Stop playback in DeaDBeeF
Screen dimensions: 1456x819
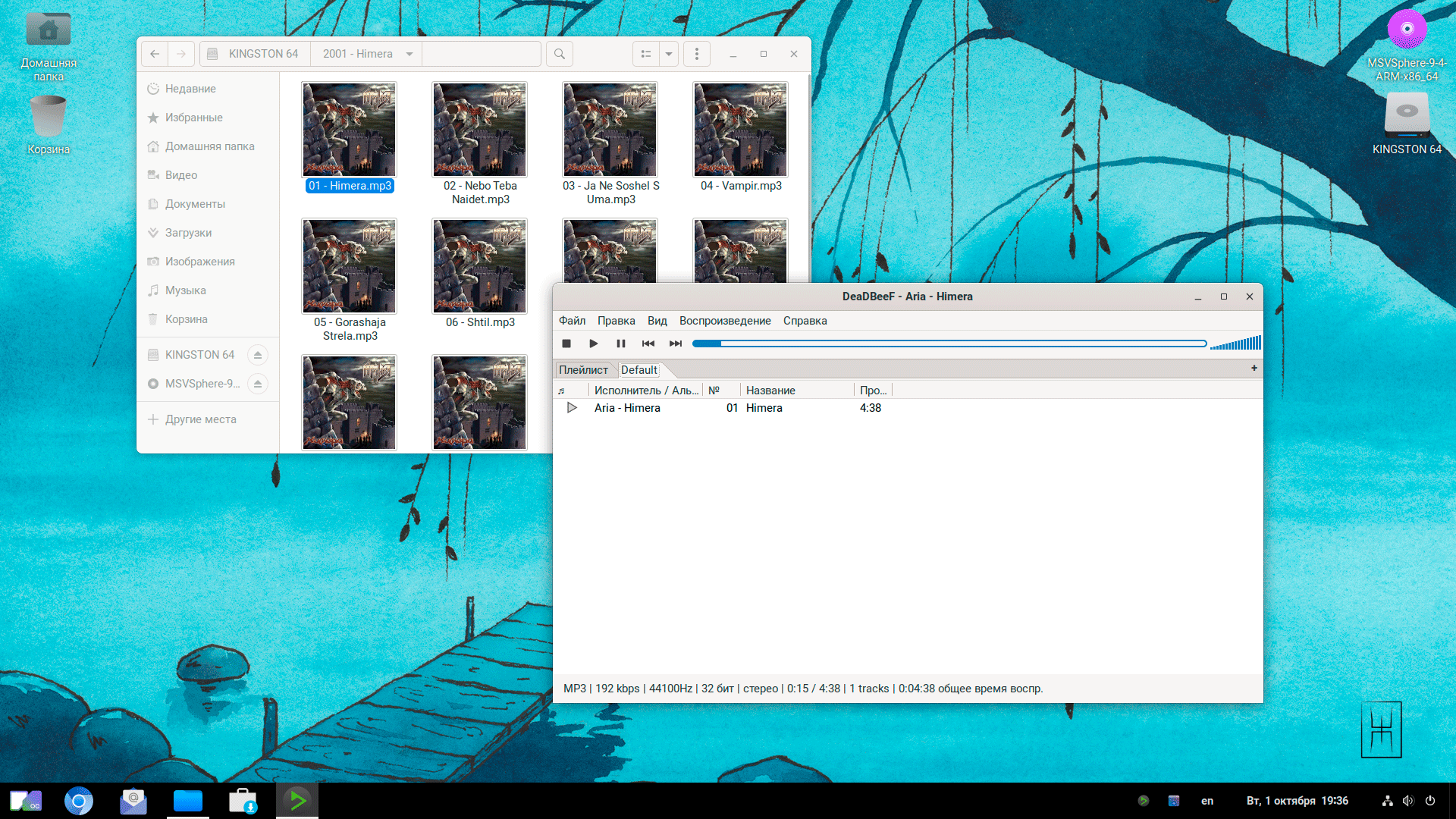(566, 344)
